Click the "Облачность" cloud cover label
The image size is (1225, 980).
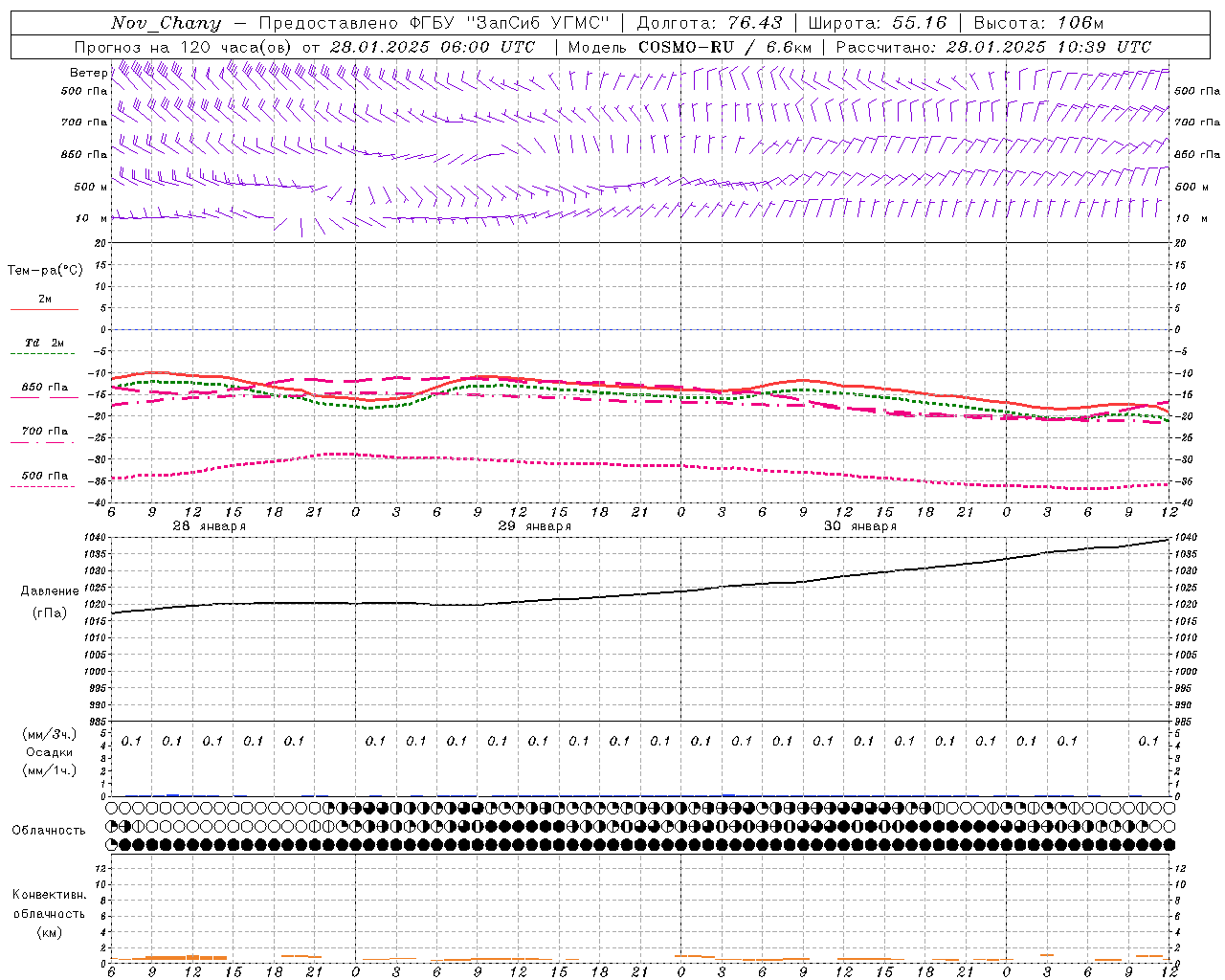tap(49, 831)
